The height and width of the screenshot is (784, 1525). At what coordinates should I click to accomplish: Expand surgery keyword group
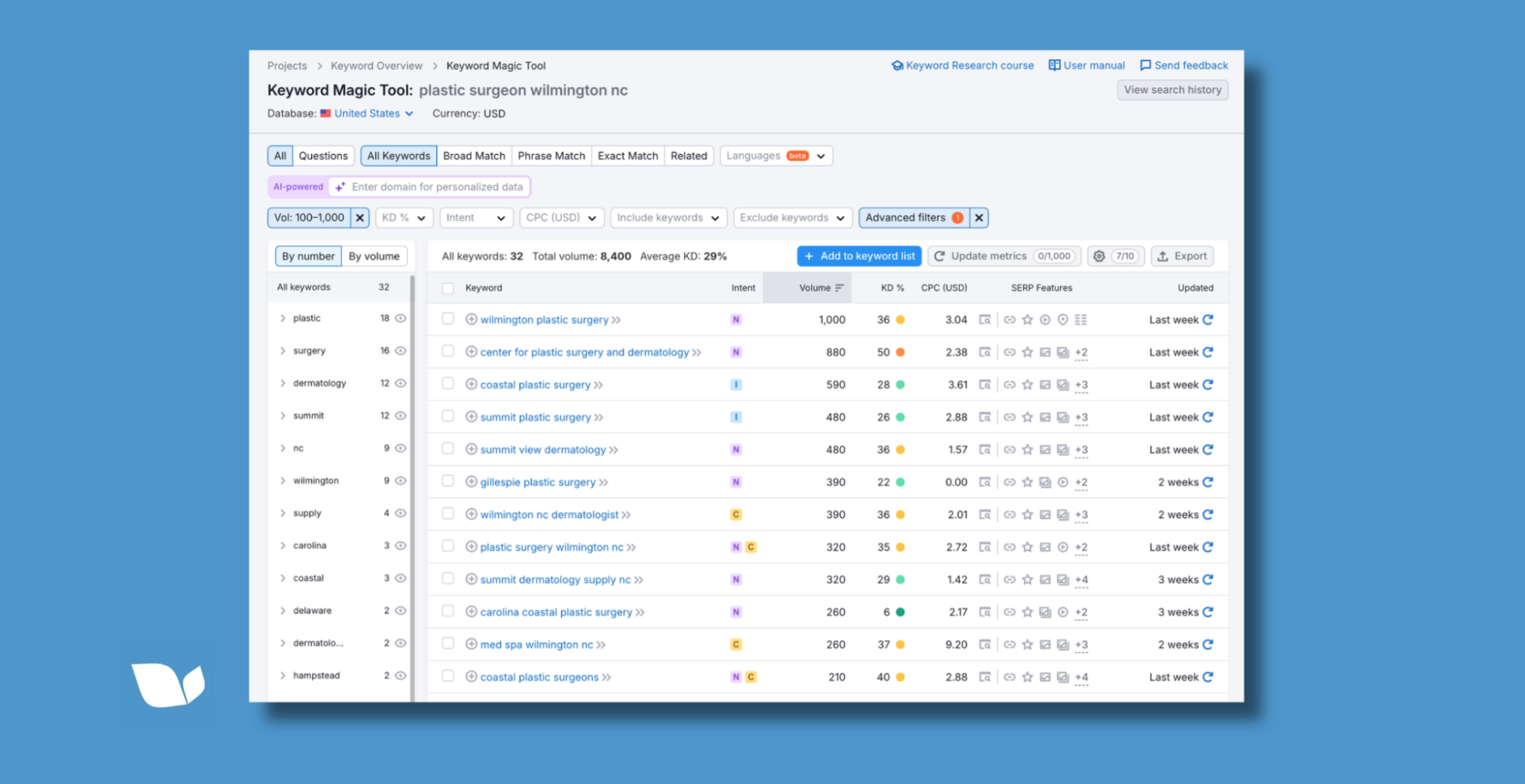pyautogui.click(x=283, y=351)
